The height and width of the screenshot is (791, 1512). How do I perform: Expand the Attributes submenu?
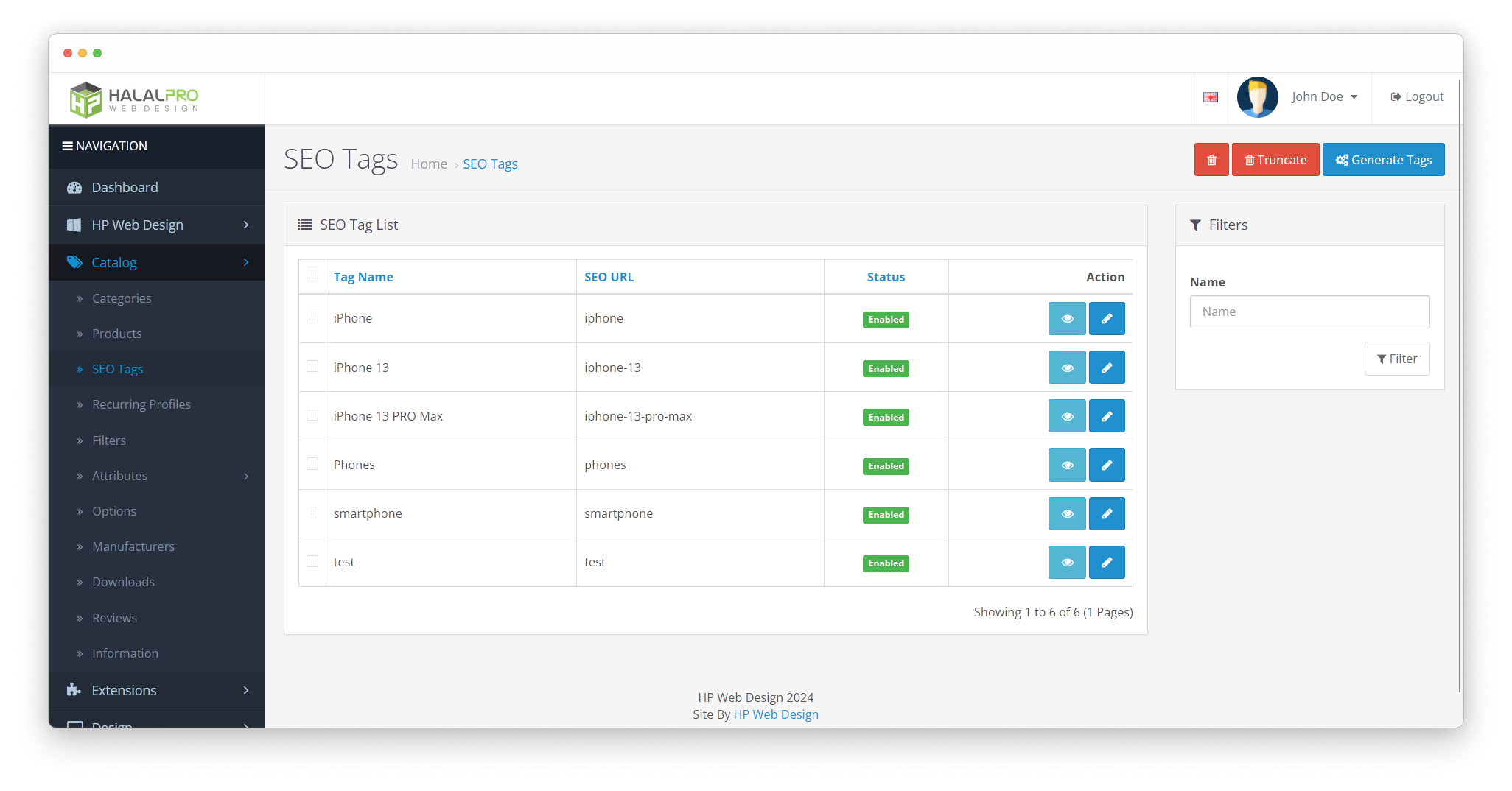pos(157,476)
